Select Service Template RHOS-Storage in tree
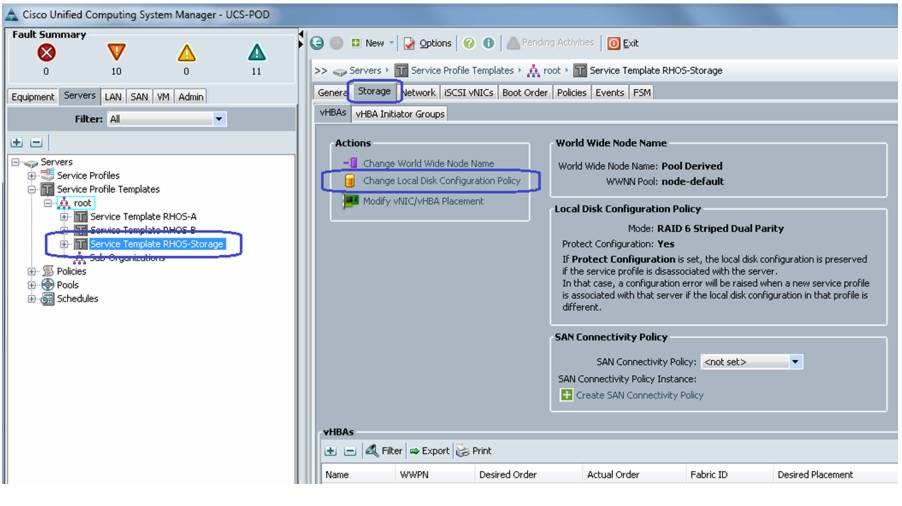The width and height of the screenshot is (902, 506). [156, 244]
